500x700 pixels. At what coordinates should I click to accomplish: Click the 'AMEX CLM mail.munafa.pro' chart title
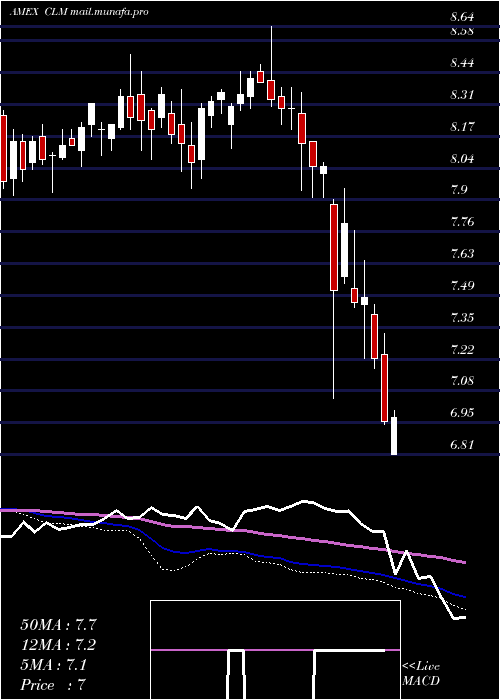click(79, 12)
